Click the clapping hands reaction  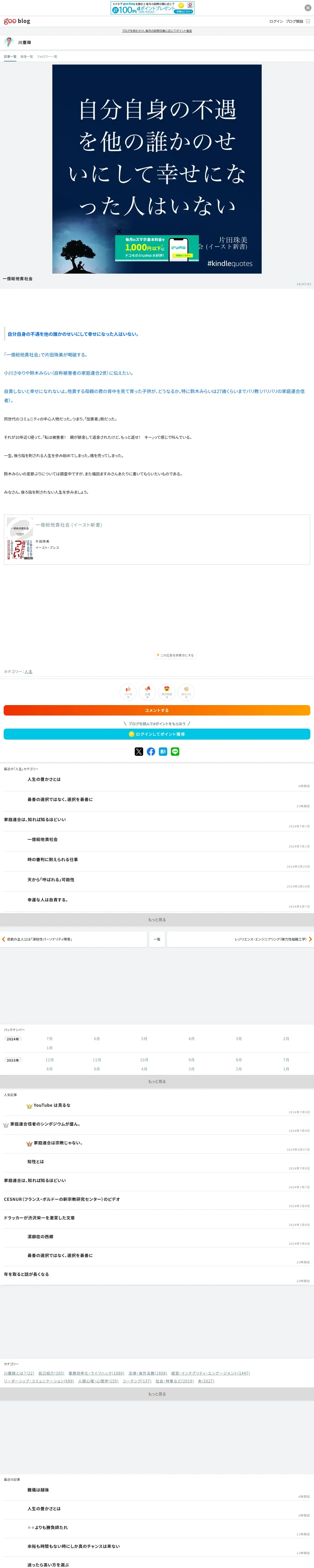(x=187, y=691)
